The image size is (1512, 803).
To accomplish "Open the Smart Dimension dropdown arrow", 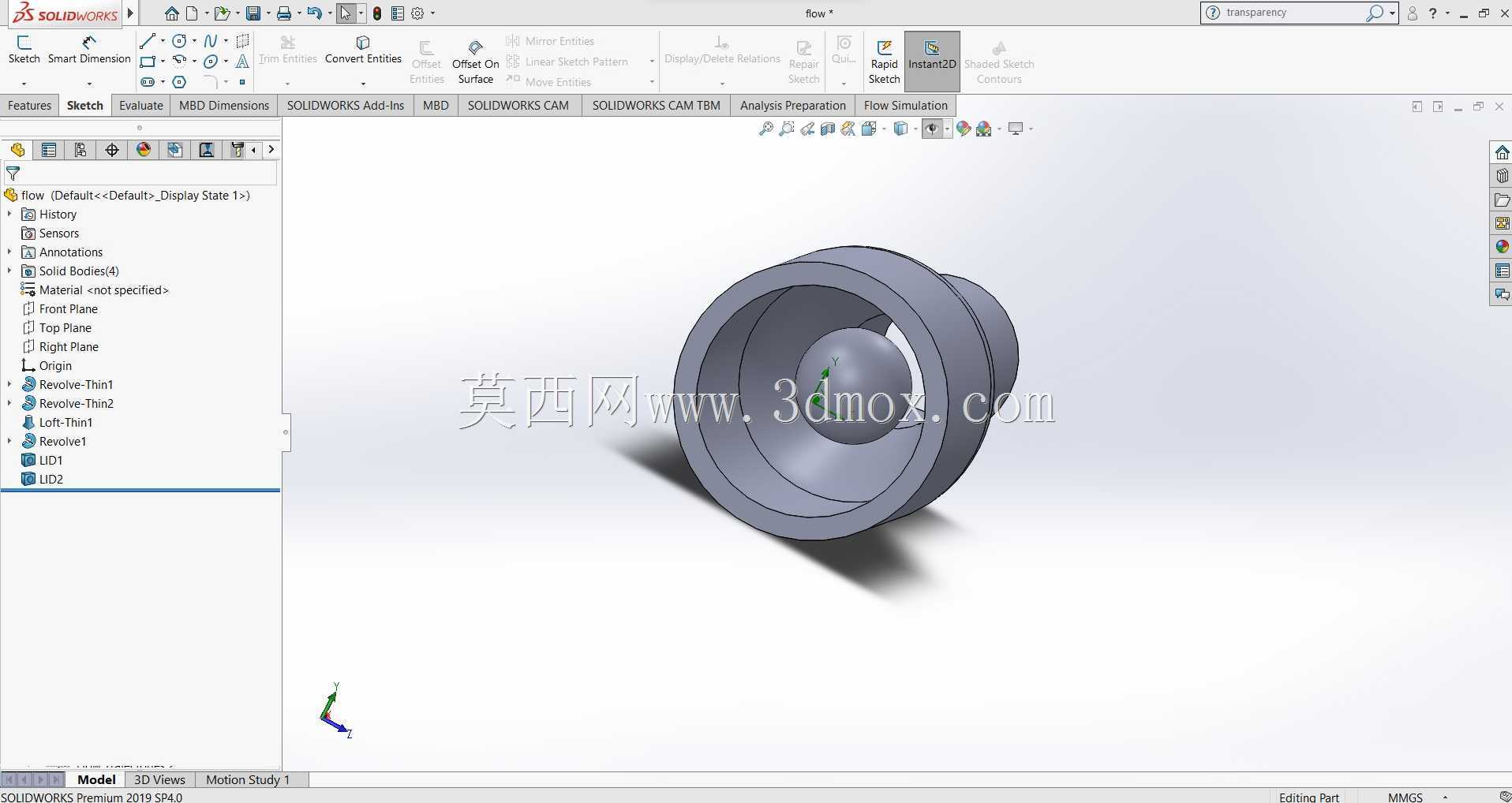I will (x=89, y=83).
